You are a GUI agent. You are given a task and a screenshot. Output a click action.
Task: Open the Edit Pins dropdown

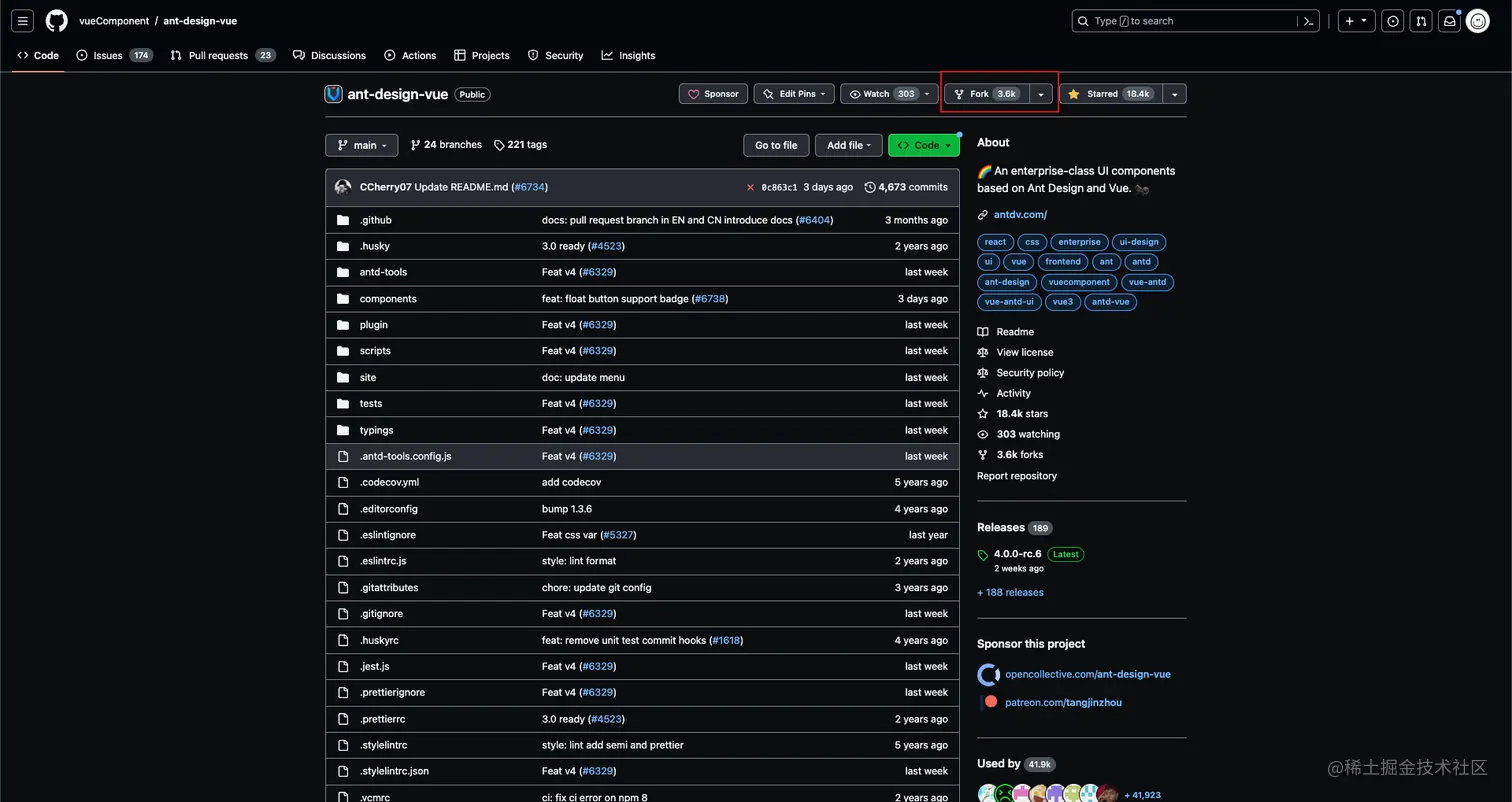794,94
